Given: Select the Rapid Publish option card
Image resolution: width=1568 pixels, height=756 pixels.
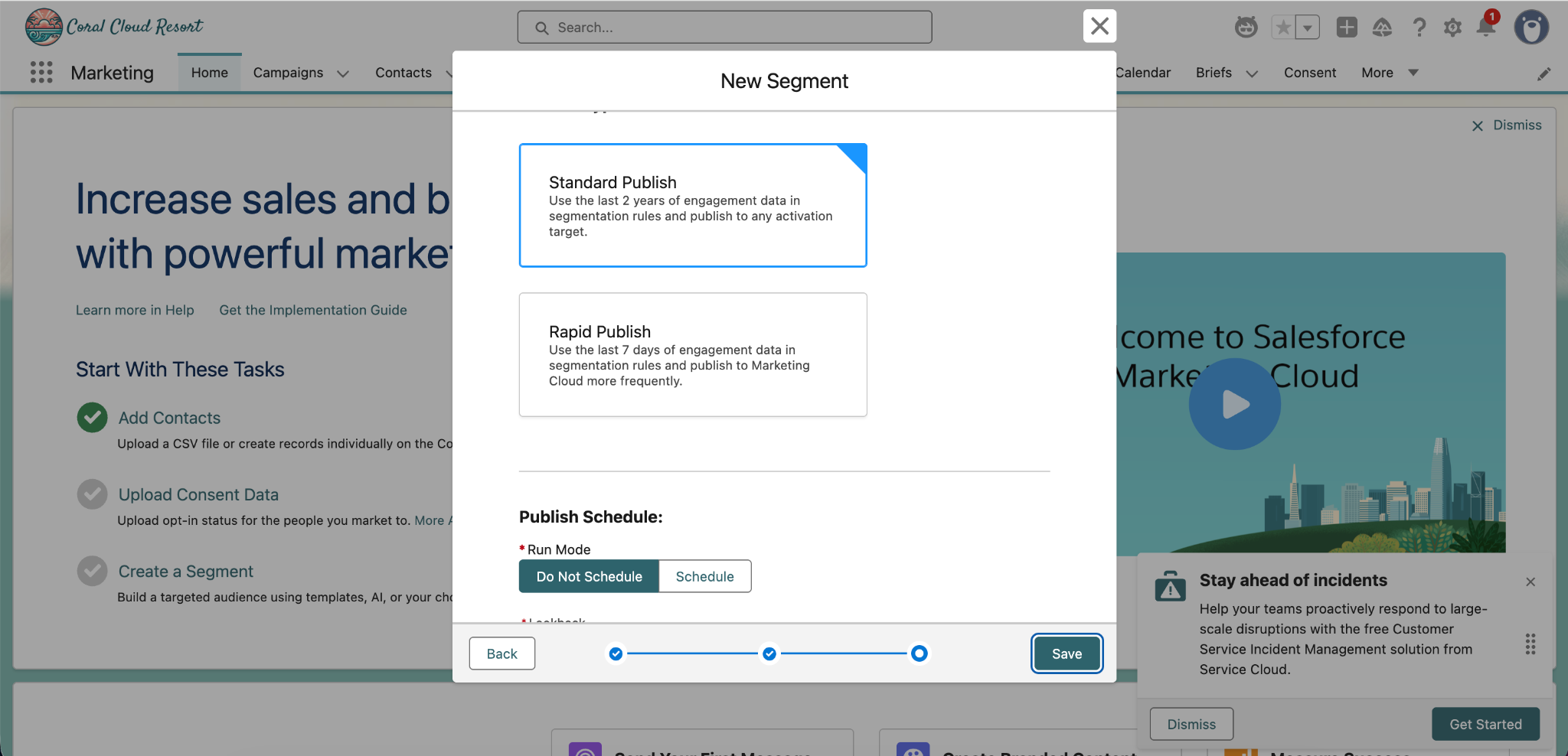Looking at the screenshot, I should pos(693,354).
